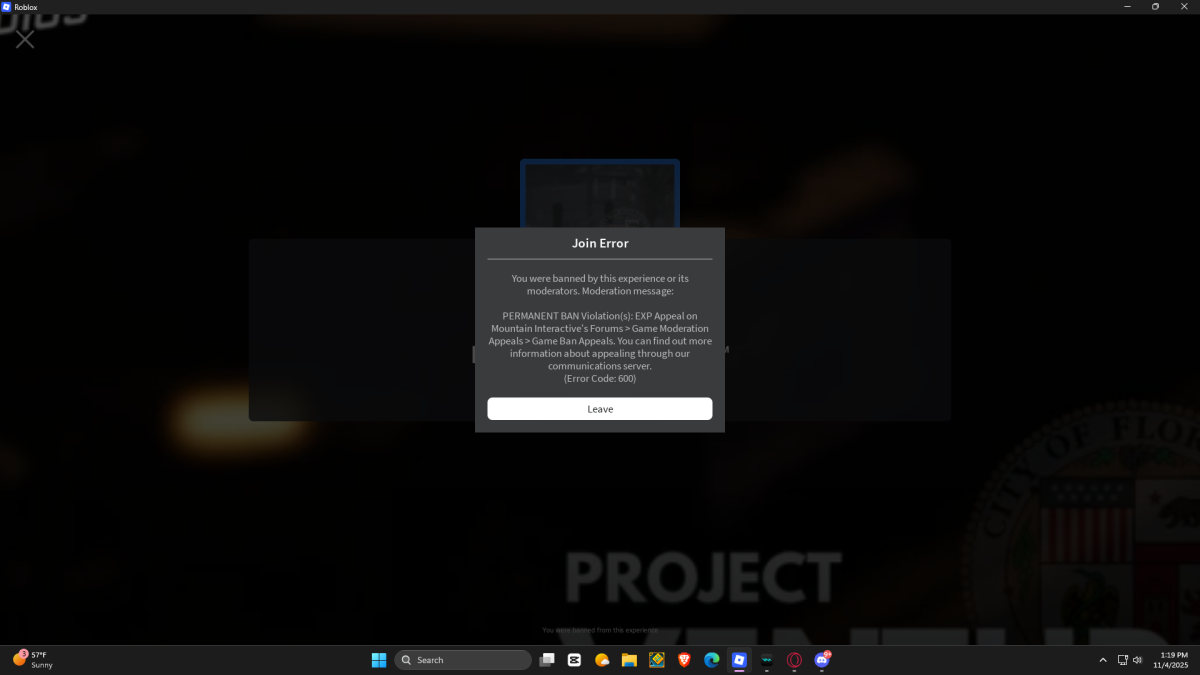Image resolution: width=1200 pixels, height=675 pixels.
Task: Open the waveform app in the taskbar
Action: coord(767,660)
